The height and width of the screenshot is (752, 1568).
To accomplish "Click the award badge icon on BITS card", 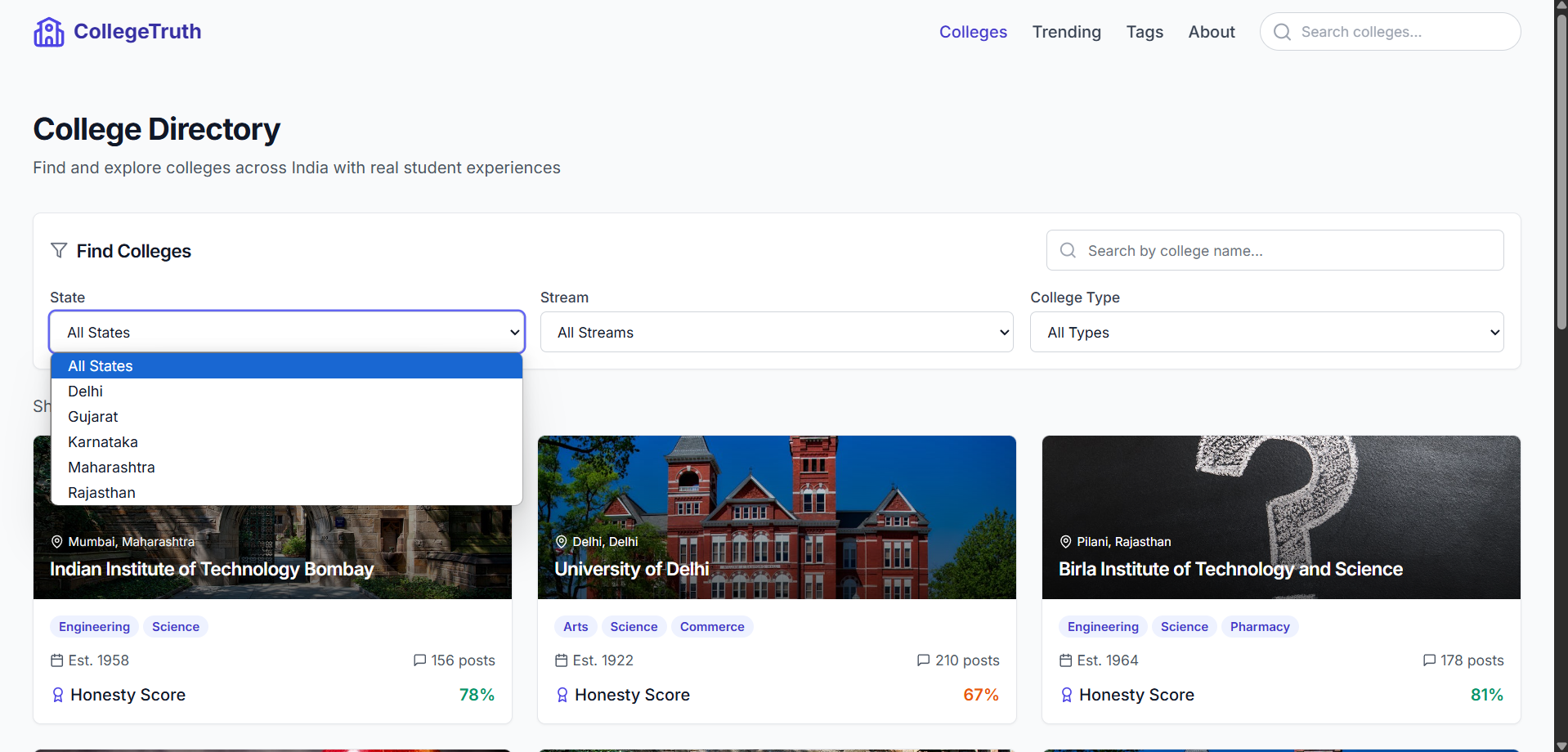I will tap(1067, 695).
